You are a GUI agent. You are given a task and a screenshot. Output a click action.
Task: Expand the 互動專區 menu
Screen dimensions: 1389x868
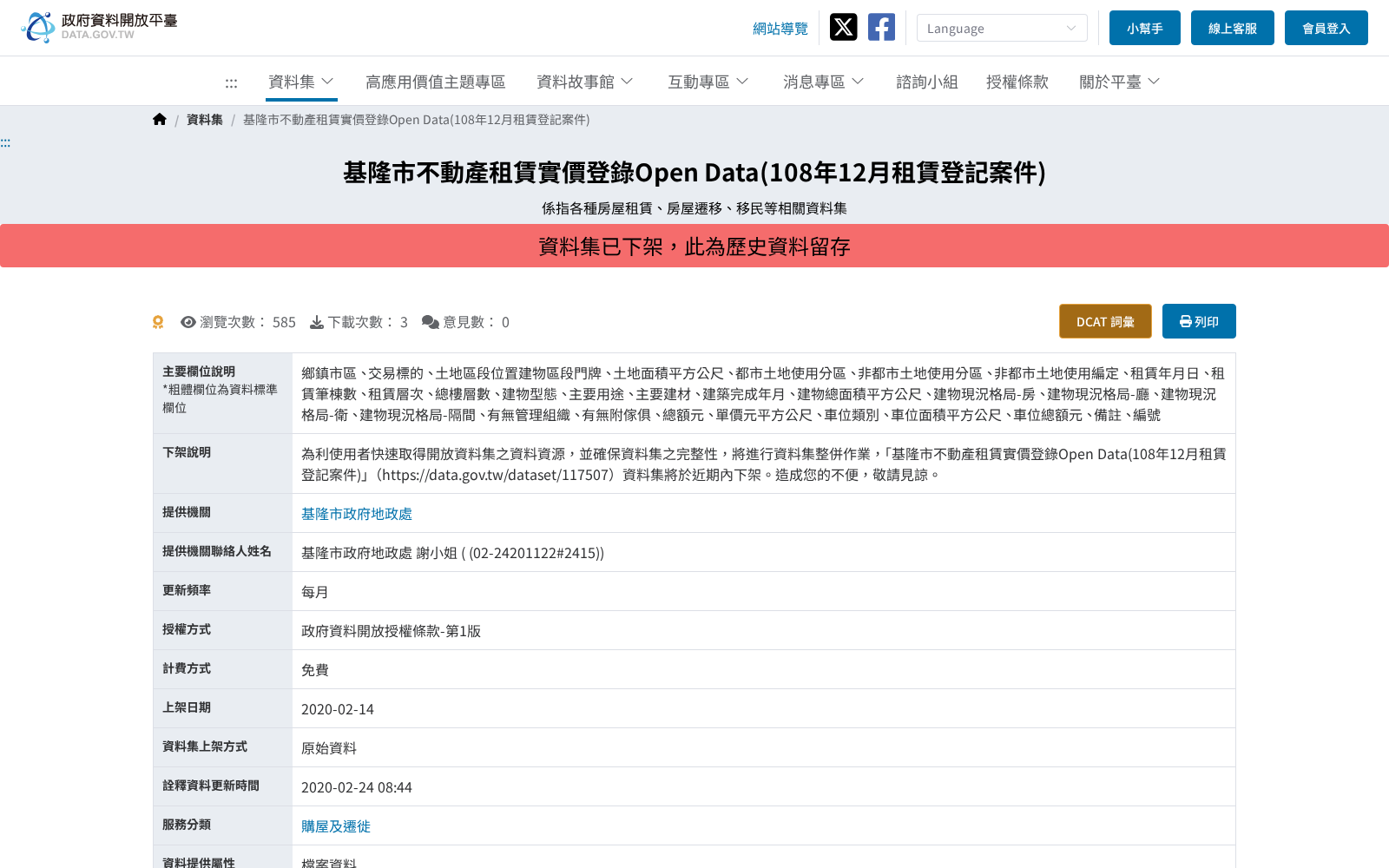(x=708, y=82)
